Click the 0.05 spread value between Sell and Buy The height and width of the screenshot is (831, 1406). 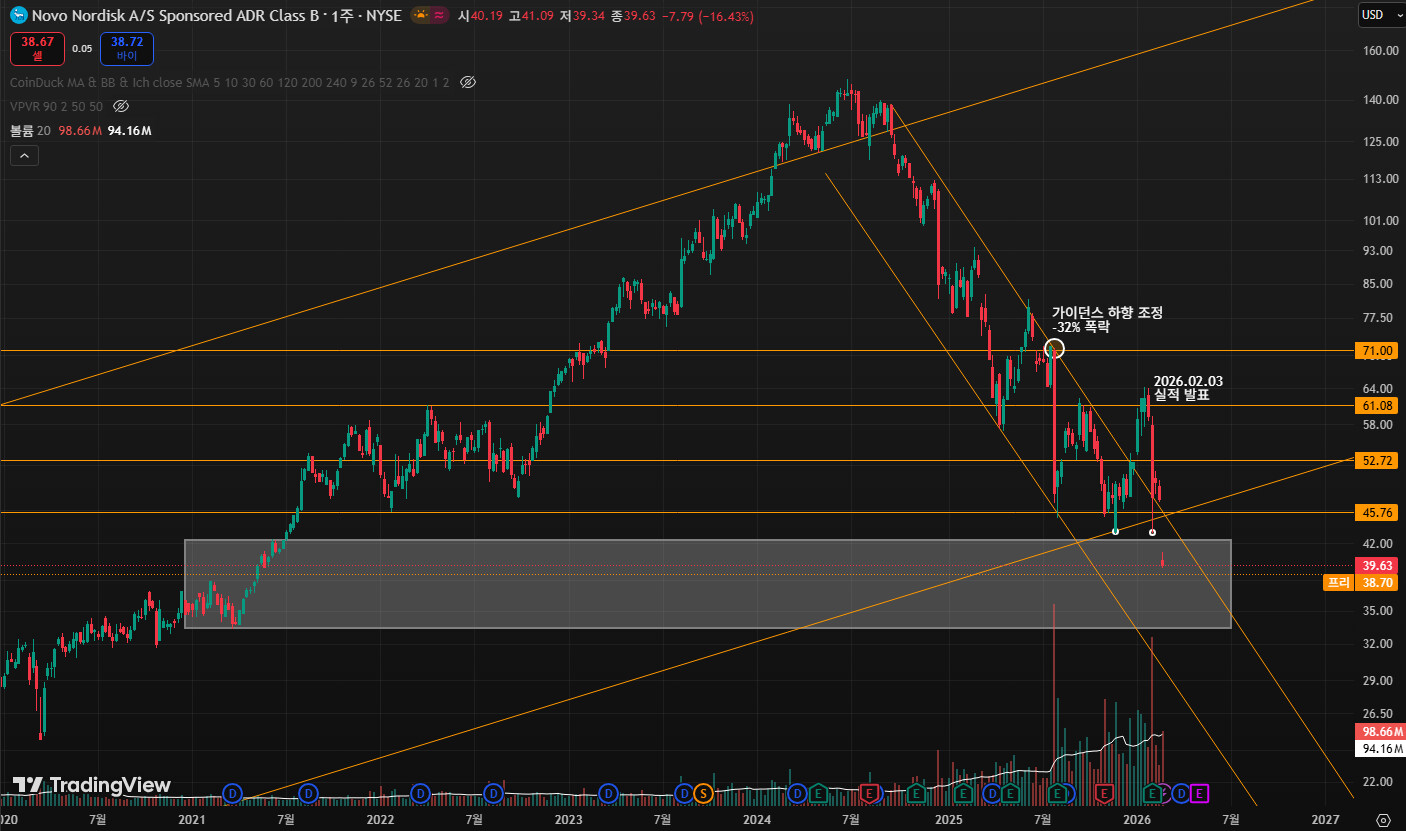click(82, 48)
